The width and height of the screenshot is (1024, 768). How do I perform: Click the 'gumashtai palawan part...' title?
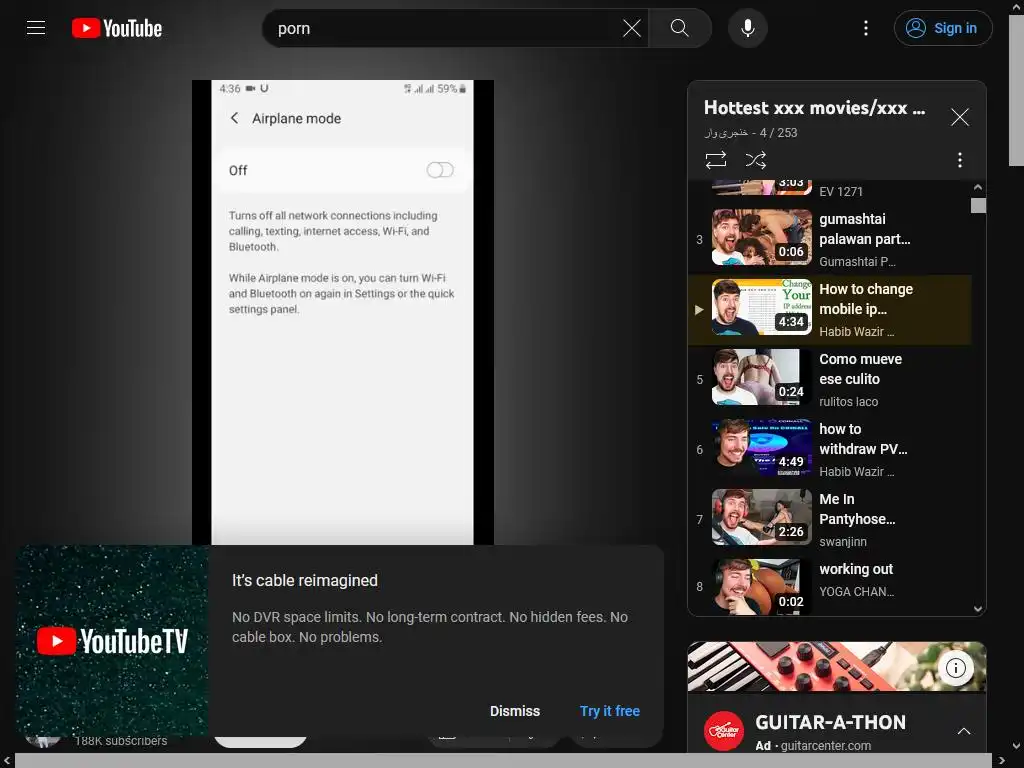[864, 229]
